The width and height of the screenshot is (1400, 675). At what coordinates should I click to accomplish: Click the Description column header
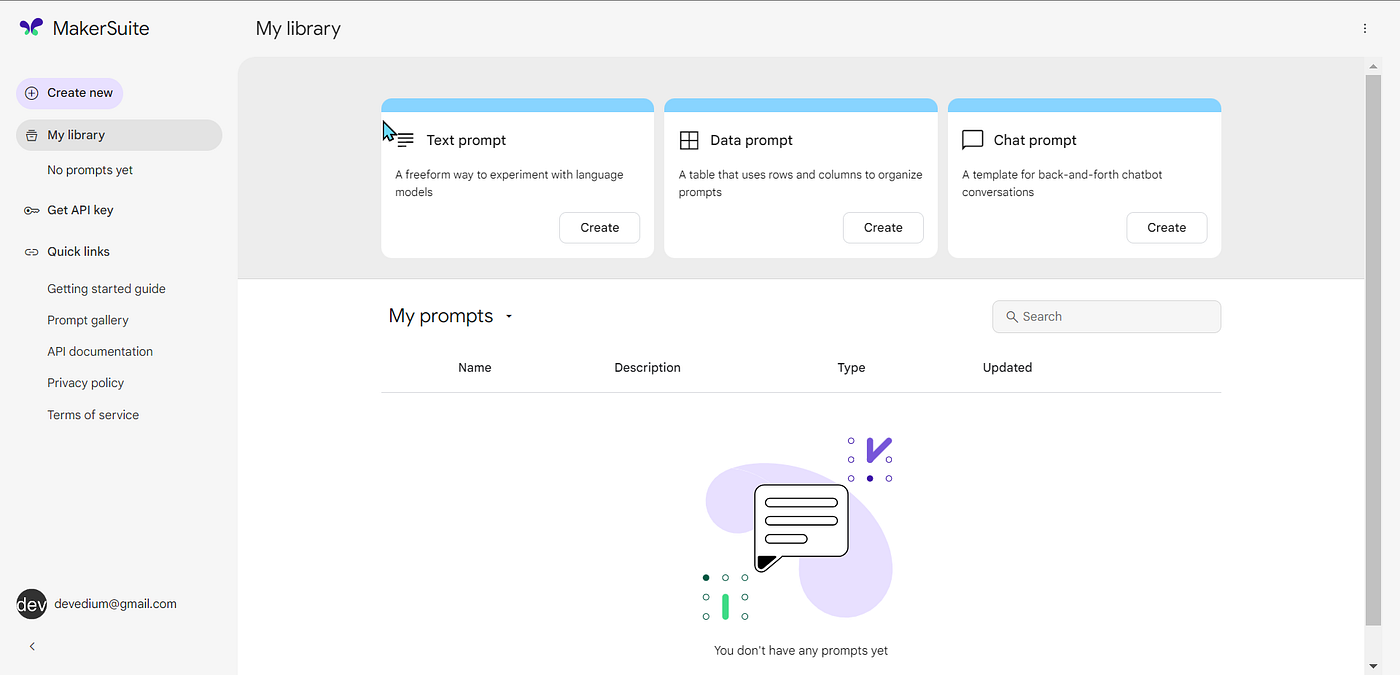[x=647, y=368]
